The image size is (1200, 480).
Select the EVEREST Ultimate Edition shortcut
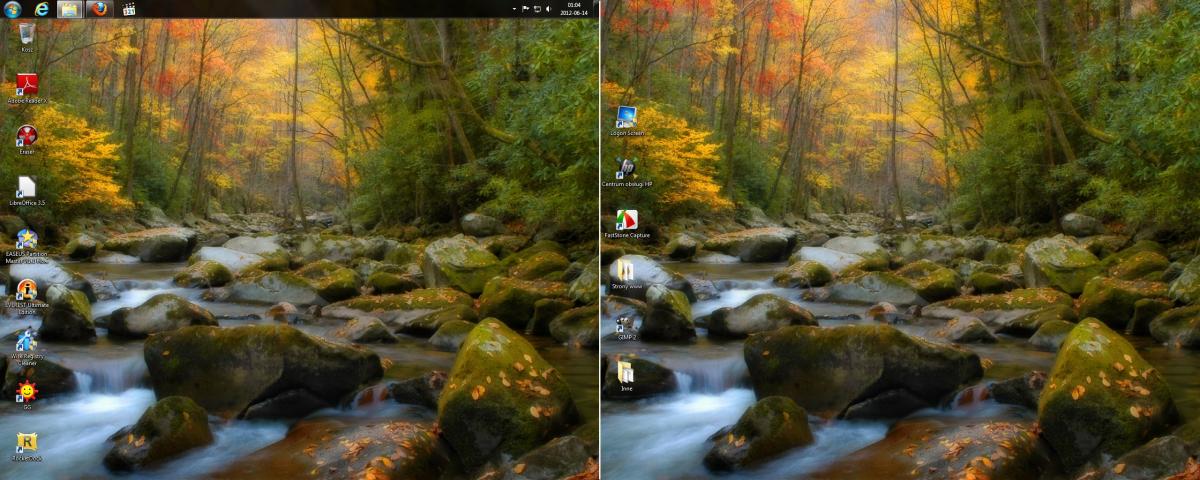[x=27, y=298]
